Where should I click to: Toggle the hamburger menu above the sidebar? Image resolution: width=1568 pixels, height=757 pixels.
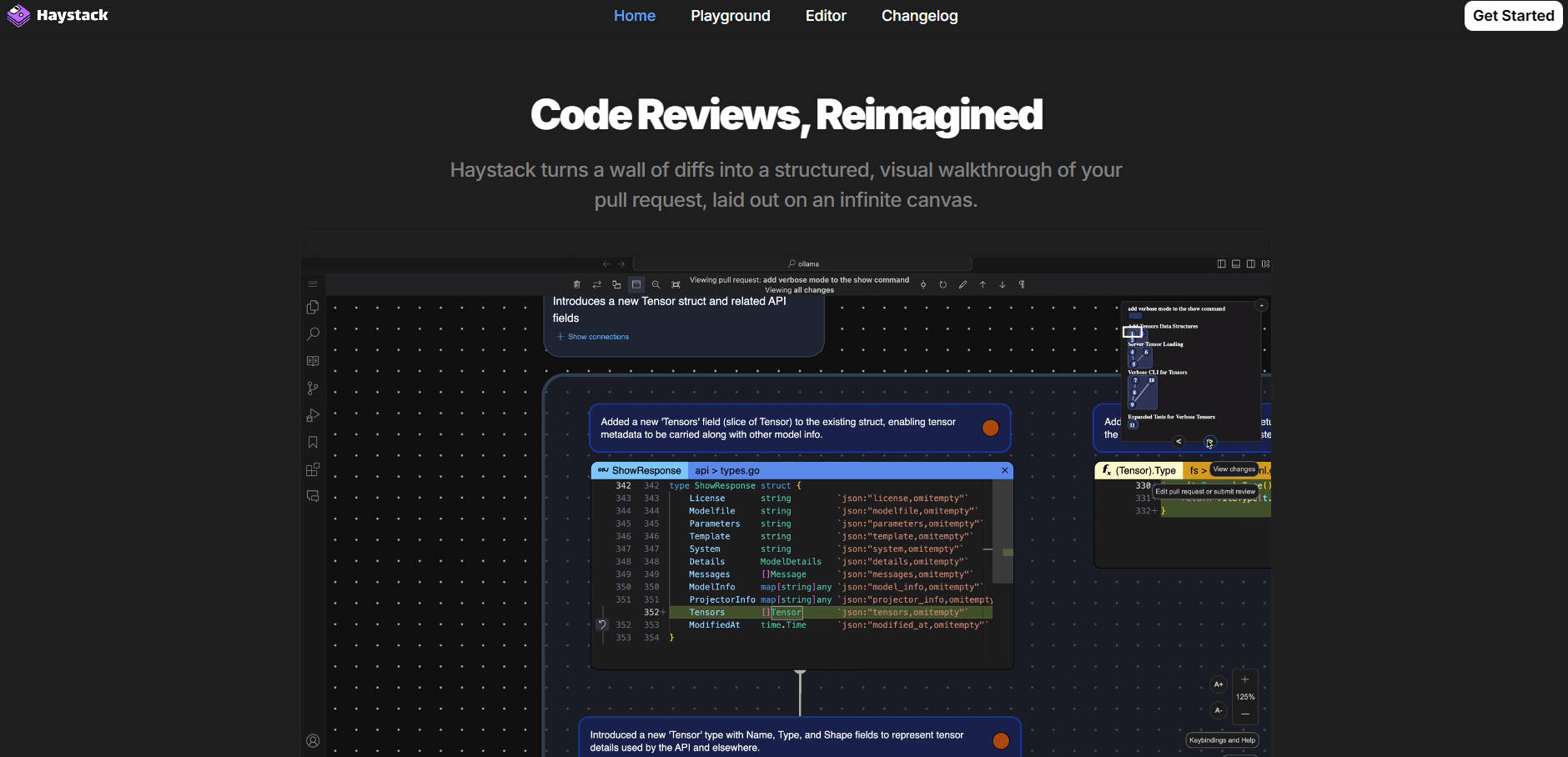pyautogui.click(x=314, y=284)
